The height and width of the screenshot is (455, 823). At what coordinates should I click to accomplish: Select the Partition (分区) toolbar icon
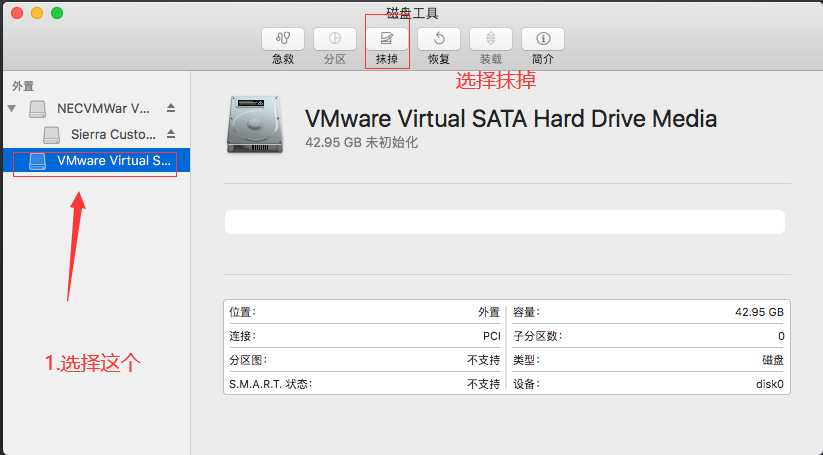(x=335, y=39)
